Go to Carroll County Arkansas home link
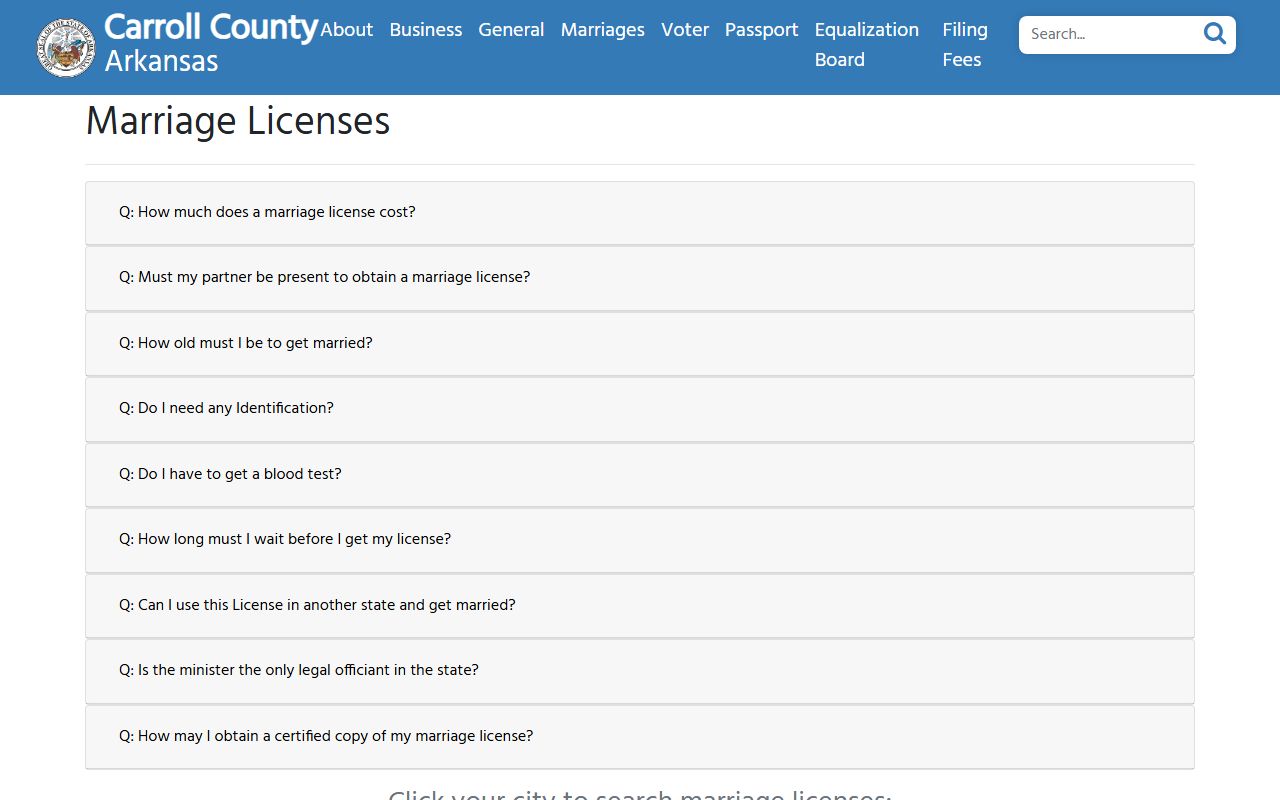Image resolution: width=1280 pixels, height=800 pixels. click(x=210, y=44)
